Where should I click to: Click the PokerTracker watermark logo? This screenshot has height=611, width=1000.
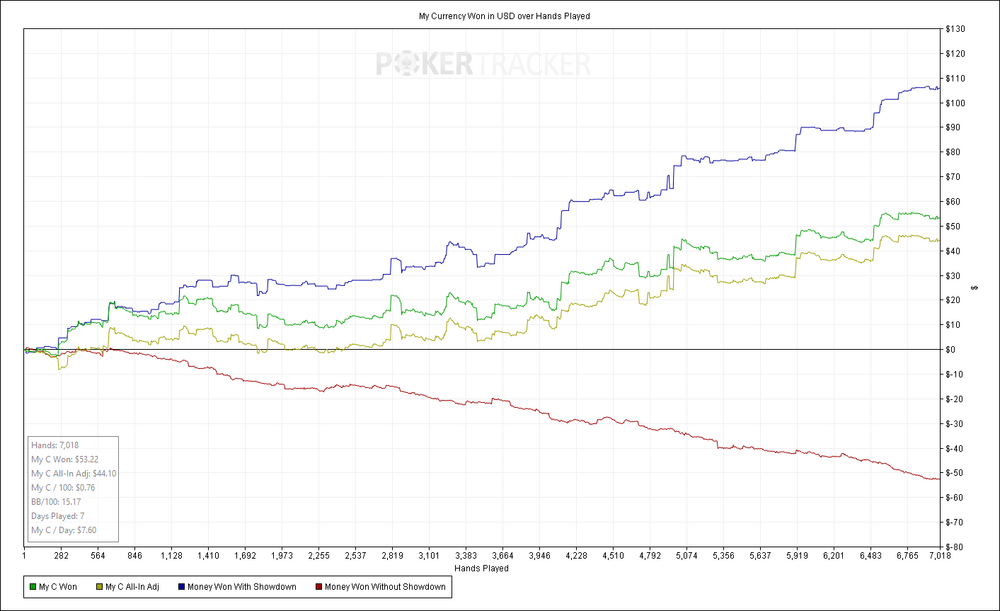[x=483, y=65]
